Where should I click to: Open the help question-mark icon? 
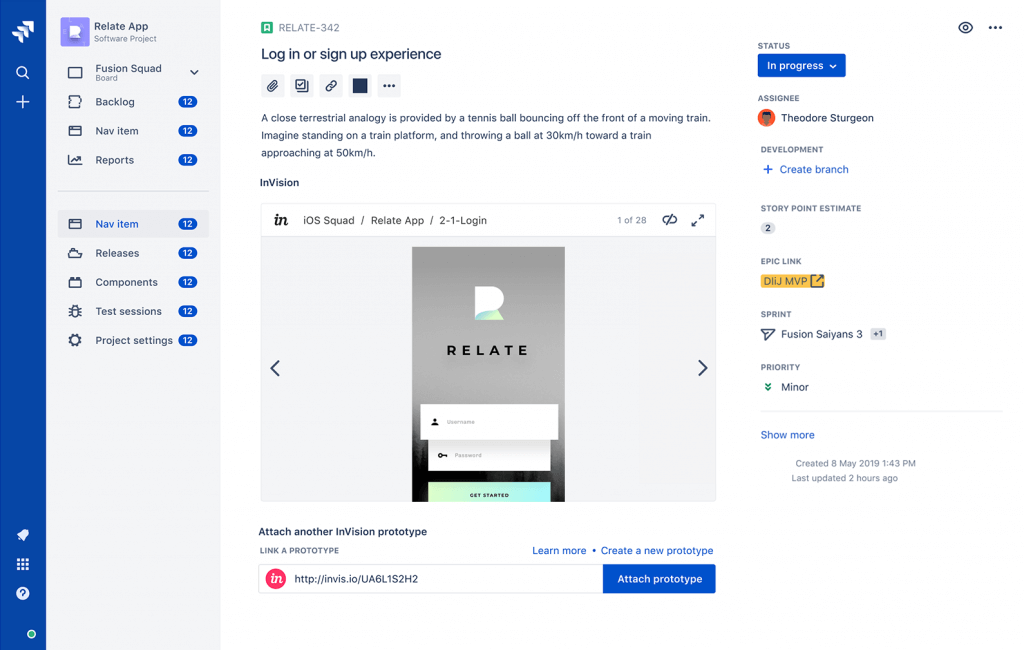(x=23, y=593)
